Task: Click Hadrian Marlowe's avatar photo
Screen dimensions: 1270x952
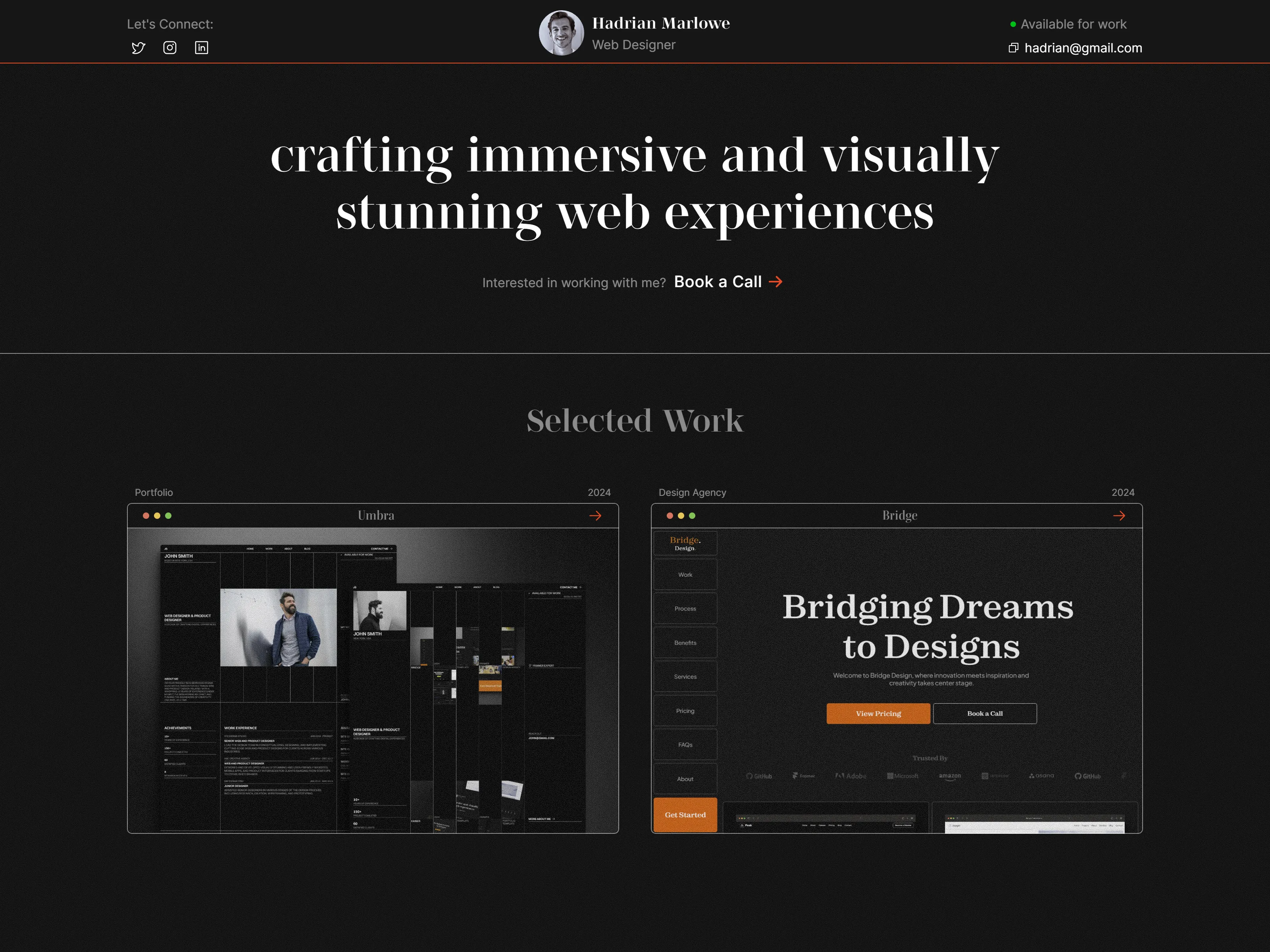Action: tap(562, 33)
